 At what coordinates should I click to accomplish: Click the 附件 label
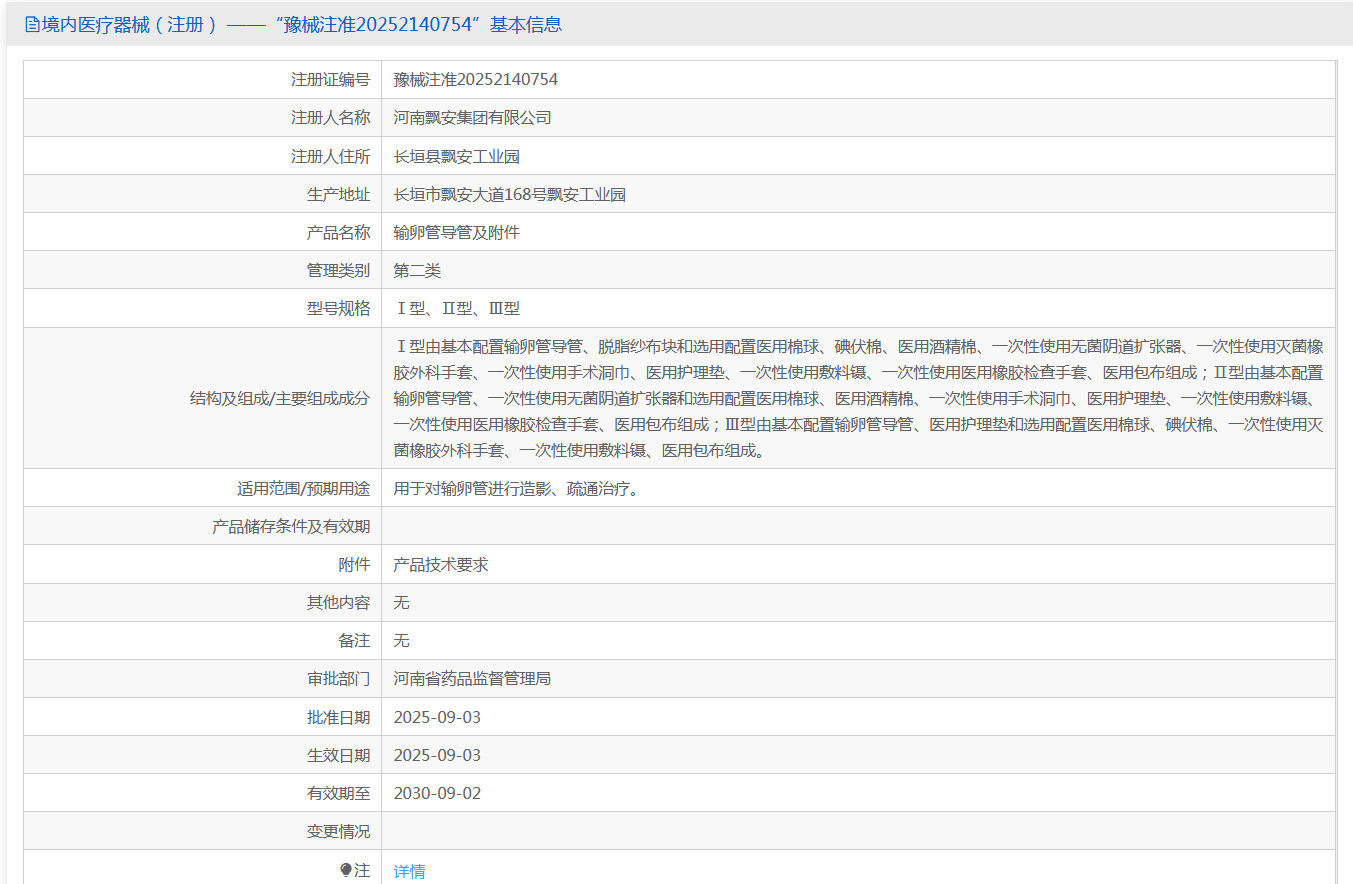pos(354,564)
